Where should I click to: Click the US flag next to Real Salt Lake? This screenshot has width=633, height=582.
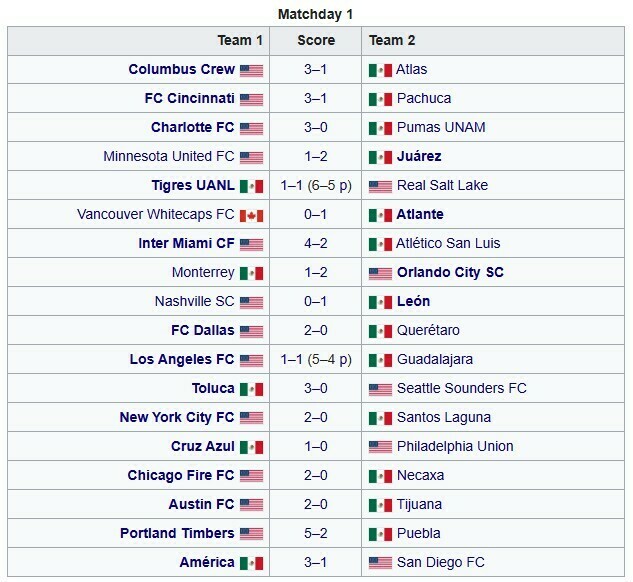[380, 186]
